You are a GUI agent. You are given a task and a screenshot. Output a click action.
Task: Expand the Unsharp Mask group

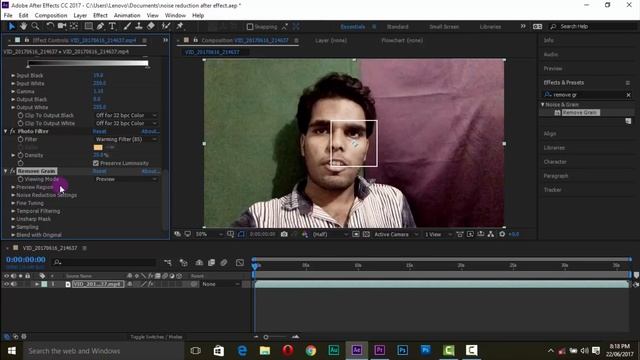(x=13, y=219)
